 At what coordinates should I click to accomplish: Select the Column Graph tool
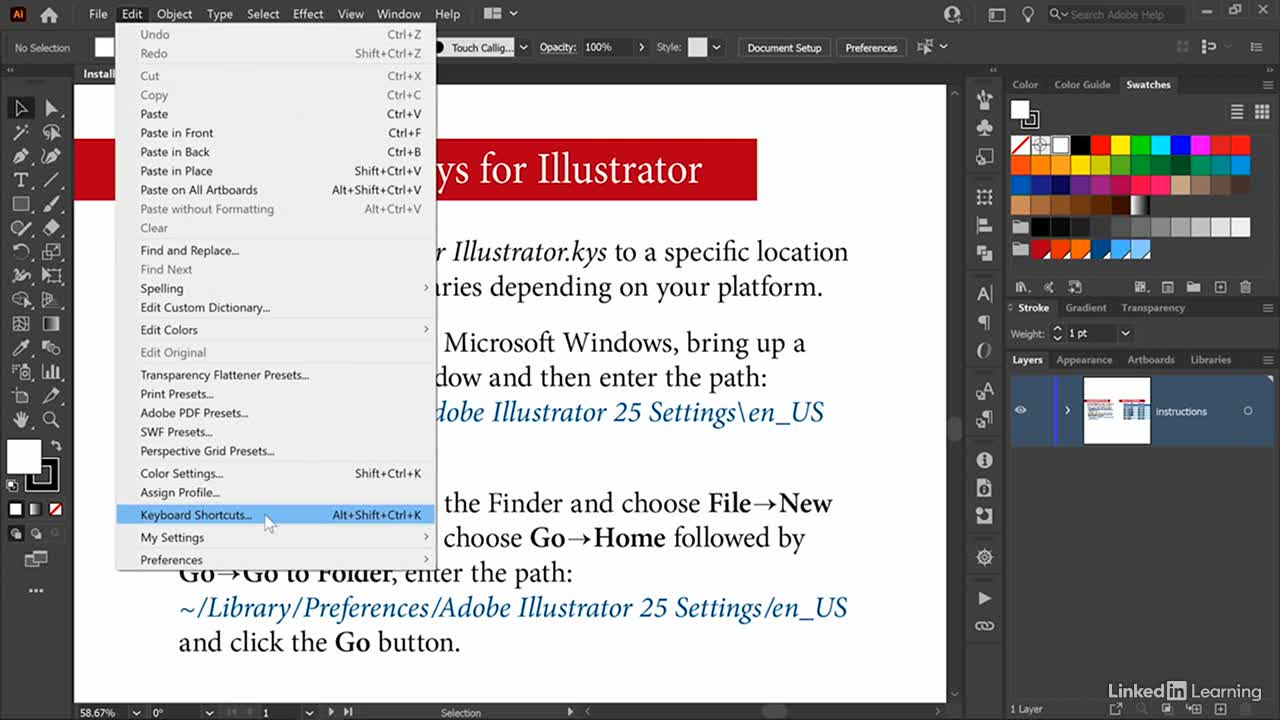(51, 372)
